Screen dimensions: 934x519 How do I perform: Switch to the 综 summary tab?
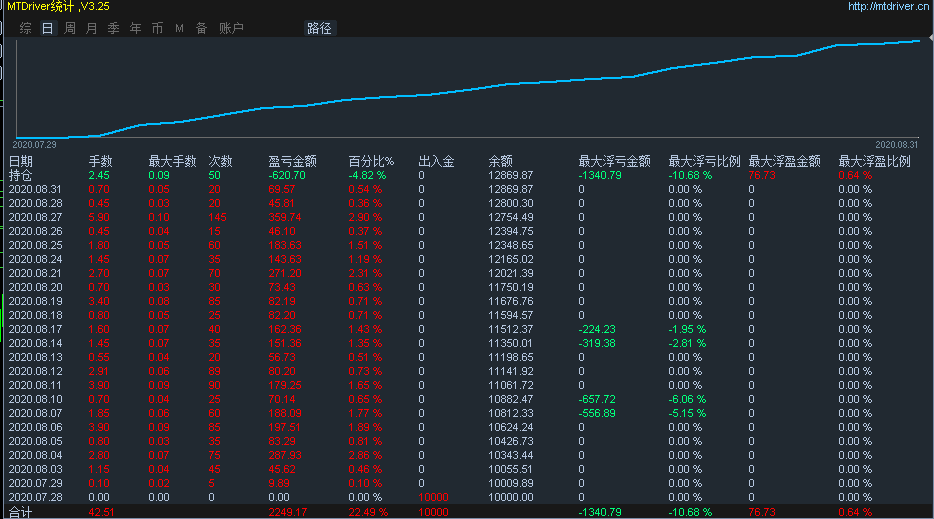click(25, 29)
